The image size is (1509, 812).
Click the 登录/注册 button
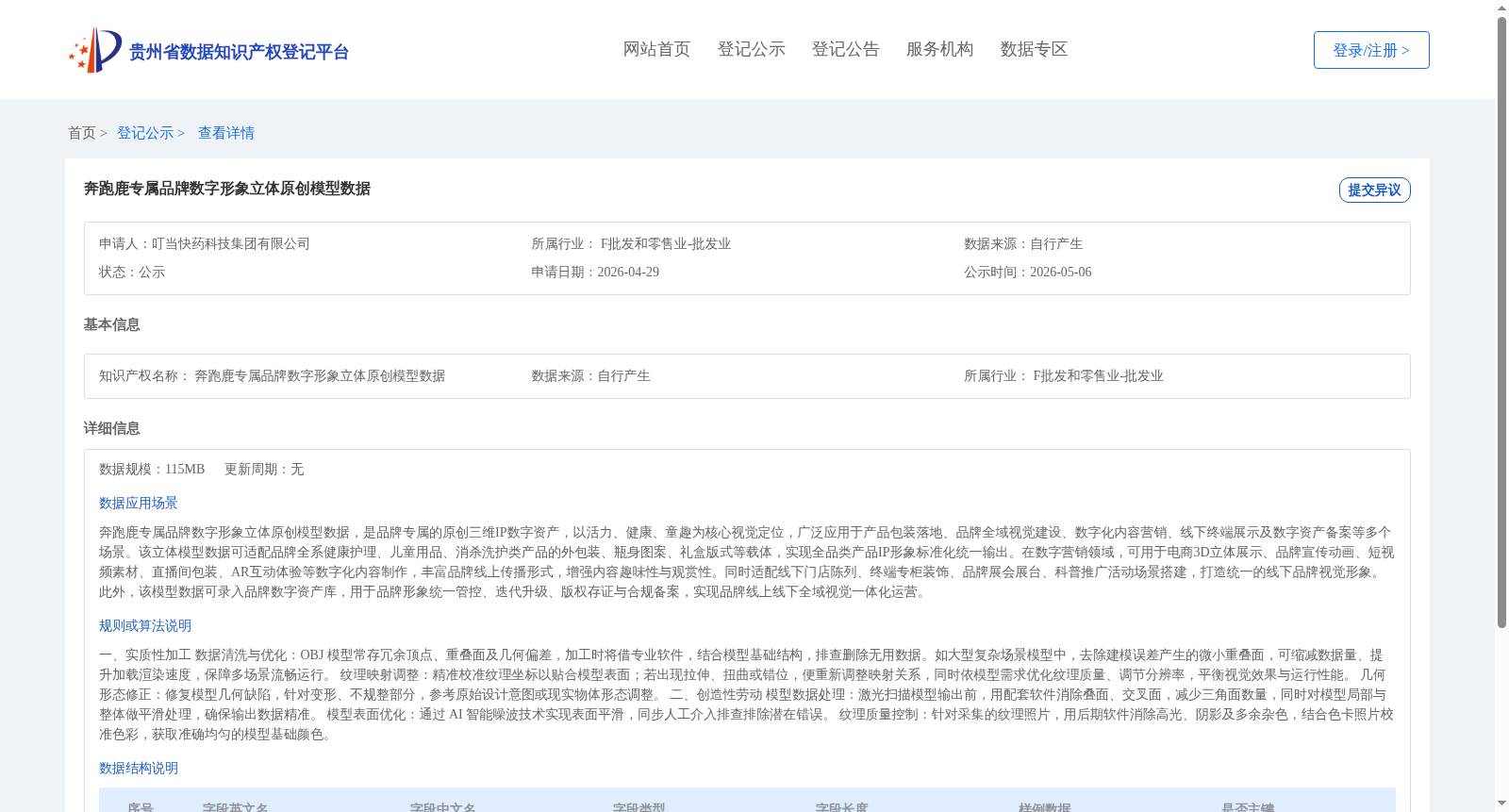(1371, 50)
